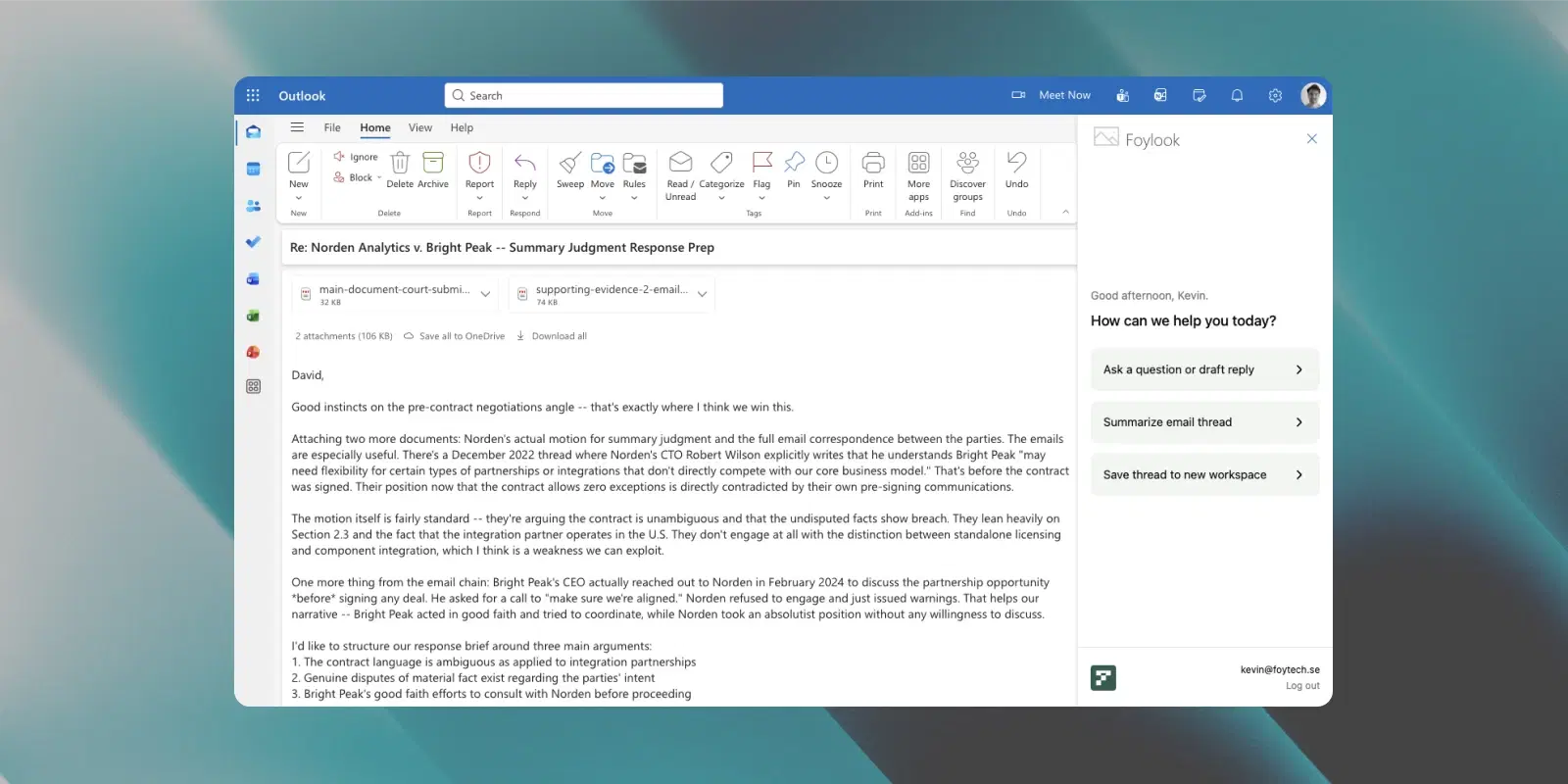Click the Report shield icon
The width and height of the screenshot is (1568, 784).
(479, 162)
